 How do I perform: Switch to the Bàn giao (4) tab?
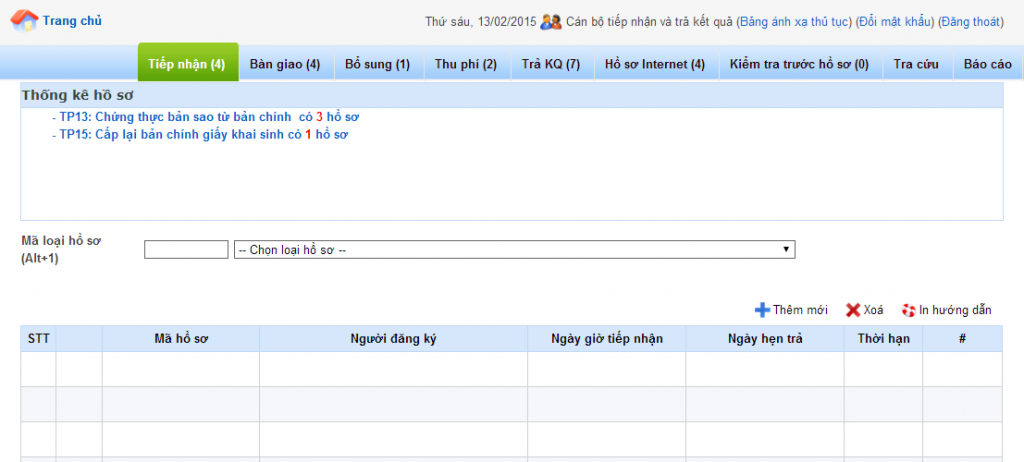pos(285,64)
